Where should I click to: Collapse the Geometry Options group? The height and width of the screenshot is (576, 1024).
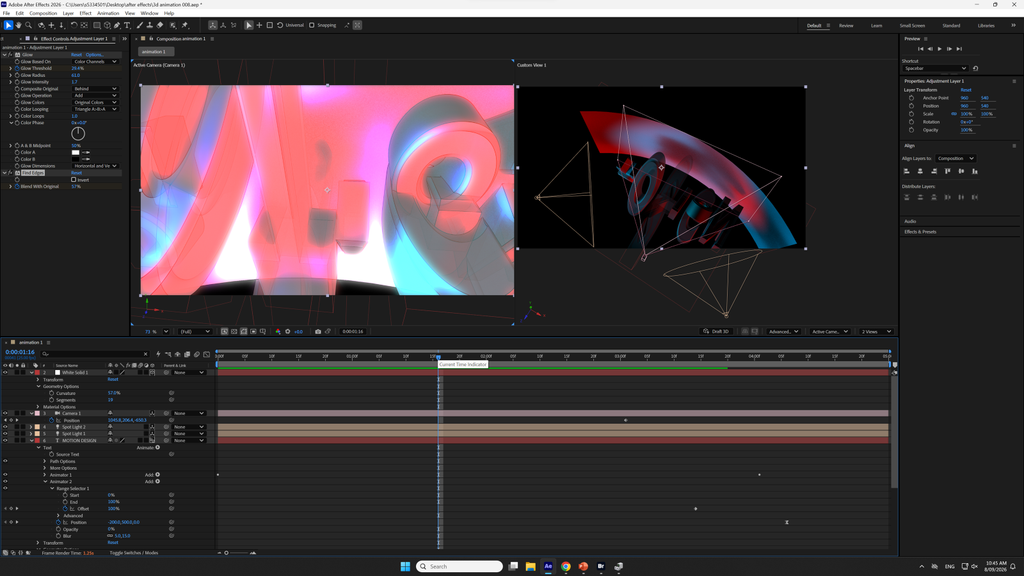(x=39, y=387)
